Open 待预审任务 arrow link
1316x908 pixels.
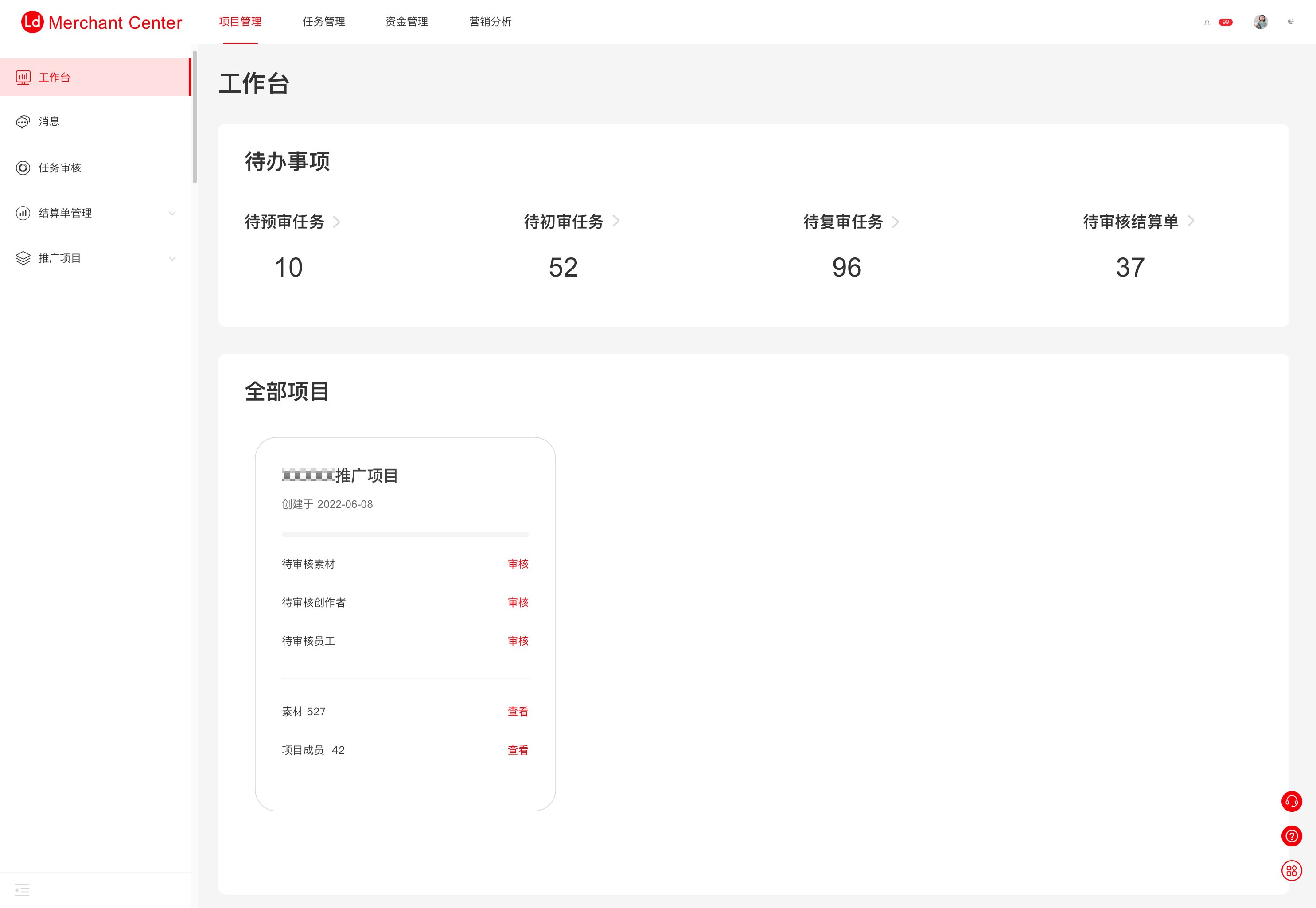coord(336,222)
